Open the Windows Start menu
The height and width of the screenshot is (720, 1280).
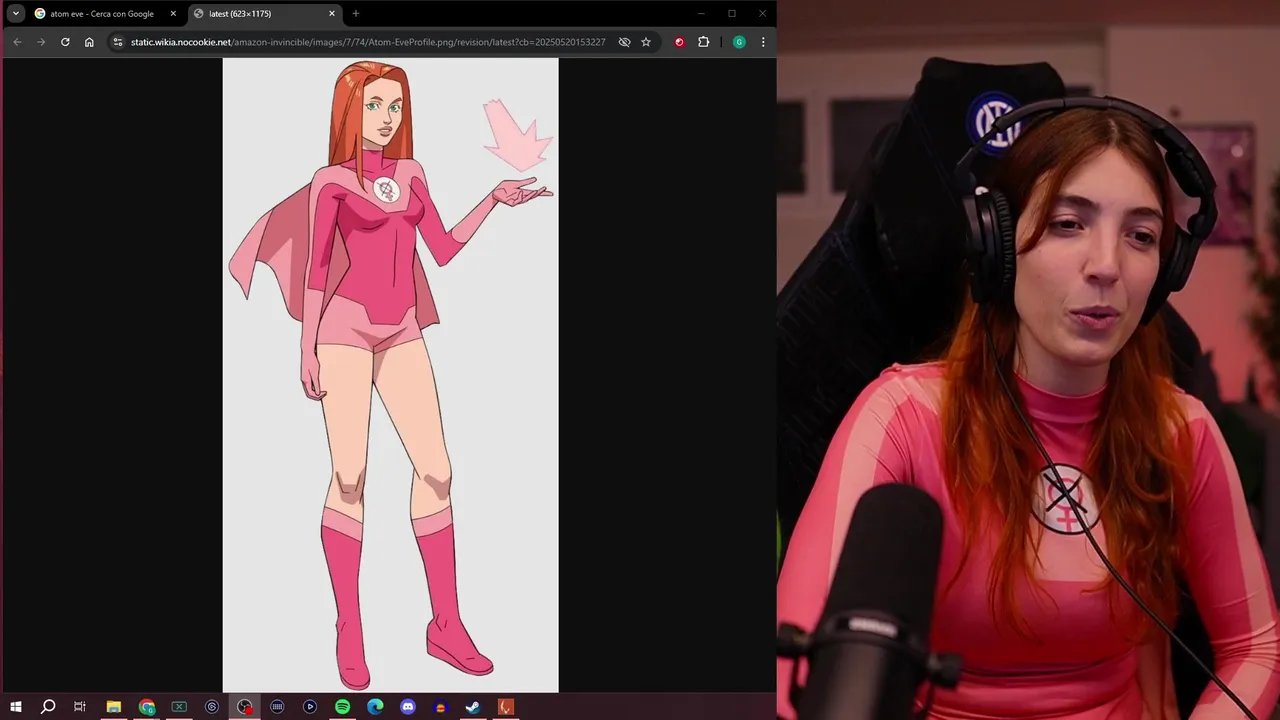tap(16, 707)
